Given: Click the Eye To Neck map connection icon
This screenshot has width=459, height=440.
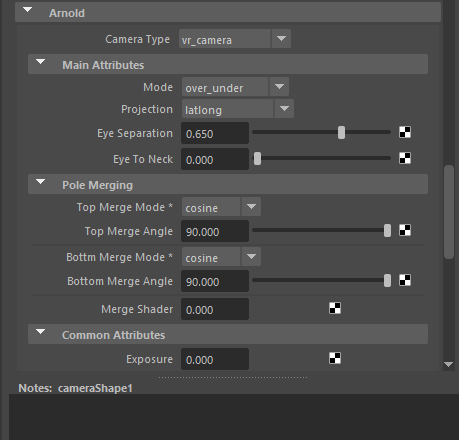Looking at the screenshot, I should 405,158.
